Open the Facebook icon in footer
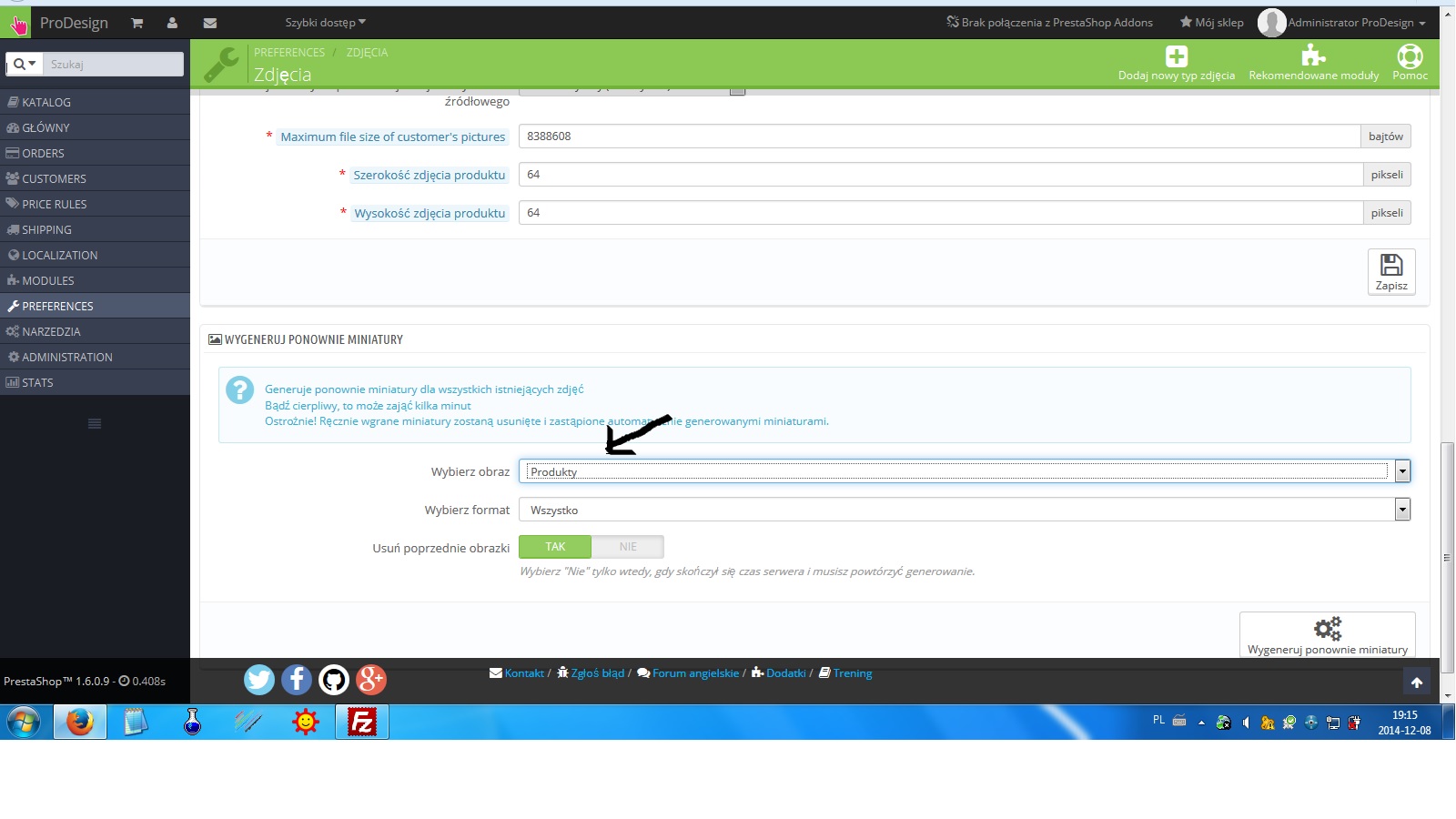This screenshot has width=1456, height=819. pos(297,680)
